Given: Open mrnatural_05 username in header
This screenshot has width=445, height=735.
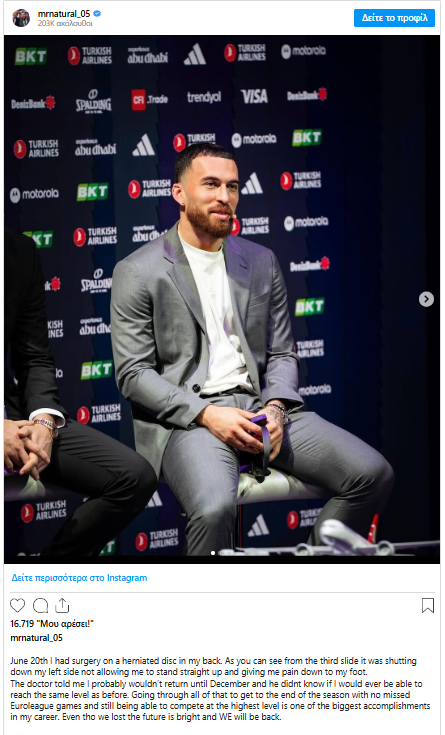Looking at the screenshot, I should [x=64, y=14].
